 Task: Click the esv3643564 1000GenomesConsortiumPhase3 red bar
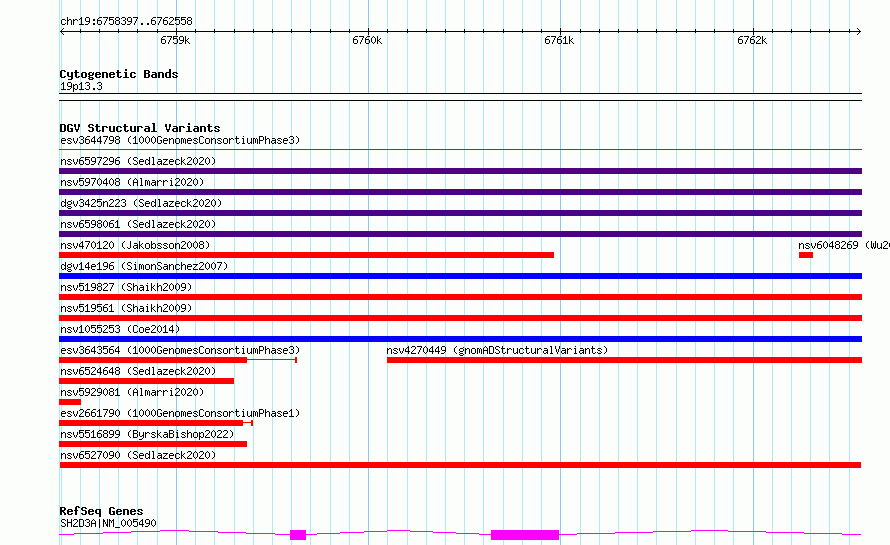(x=153, y=360)
